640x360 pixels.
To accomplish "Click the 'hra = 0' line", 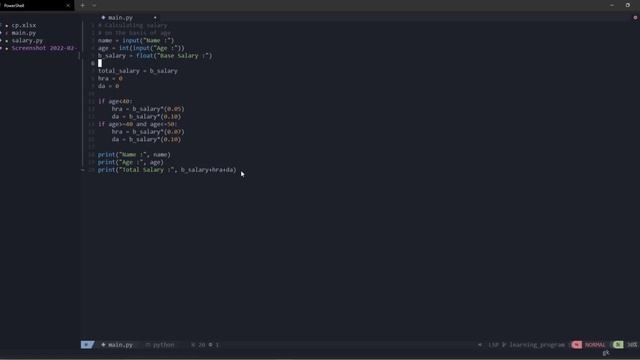I will [110, 78].
